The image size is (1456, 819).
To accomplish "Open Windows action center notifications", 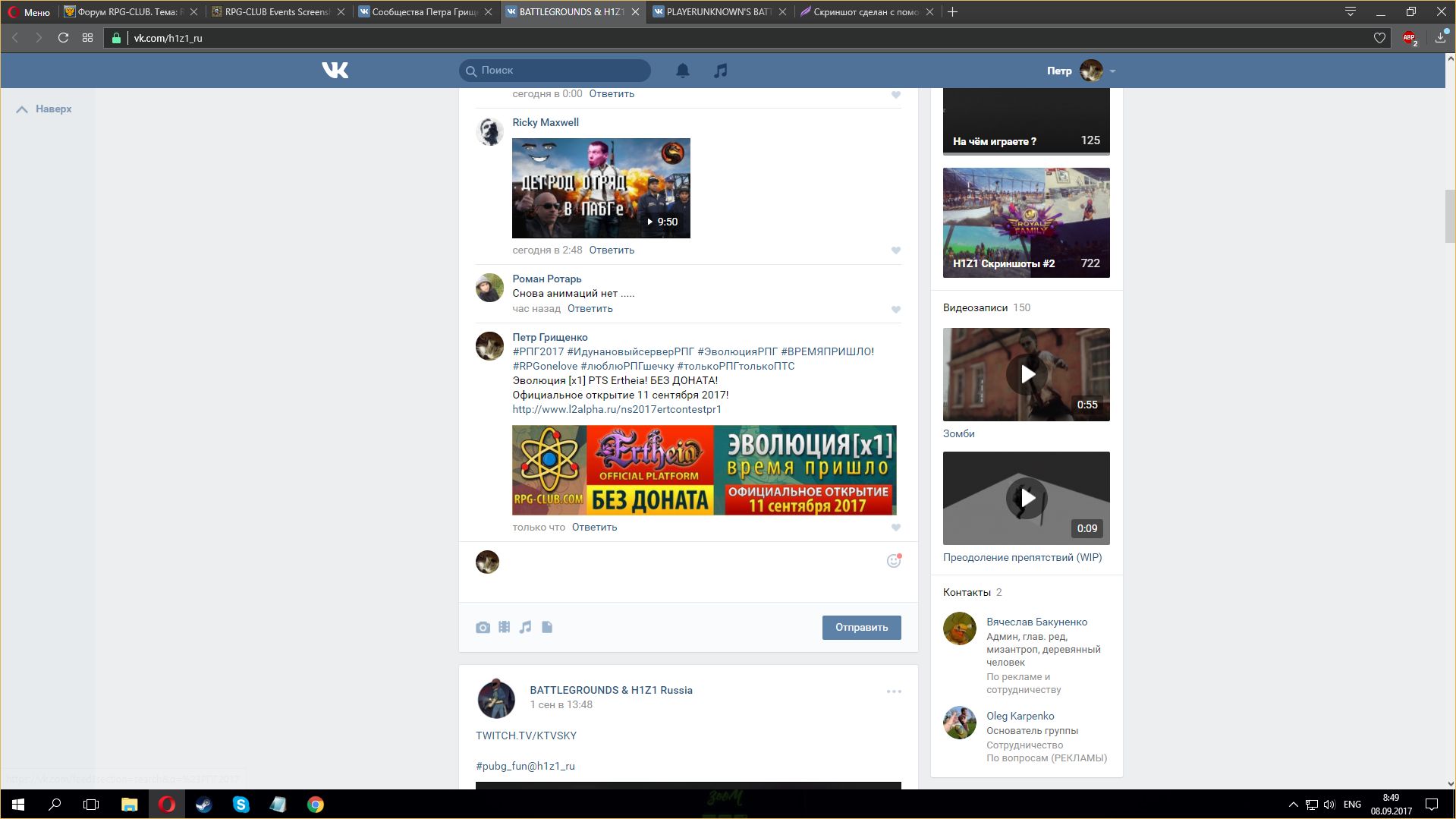I will click(1432, 805).
